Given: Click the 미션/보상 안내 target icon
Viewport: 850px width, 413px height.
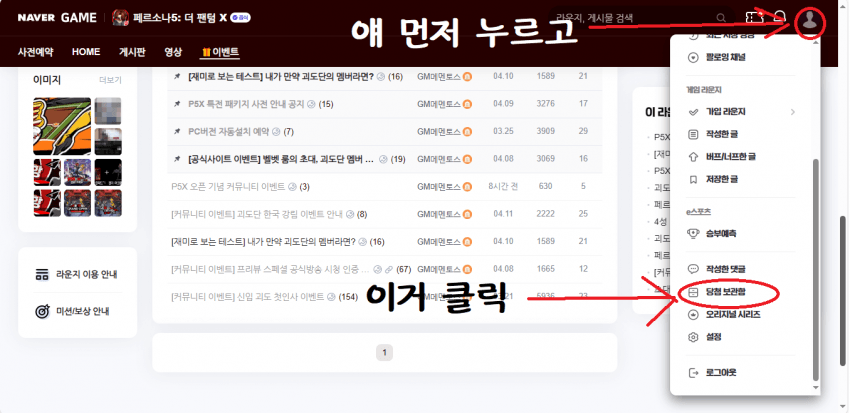Looking at the screenshot, I should (x=42, y=312).
